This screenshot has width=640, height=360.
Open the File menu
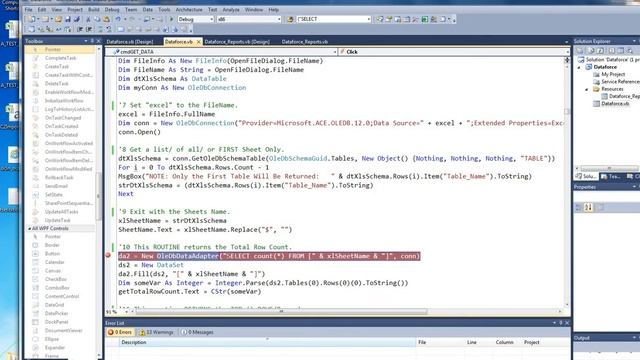click(x=28, y=9)
